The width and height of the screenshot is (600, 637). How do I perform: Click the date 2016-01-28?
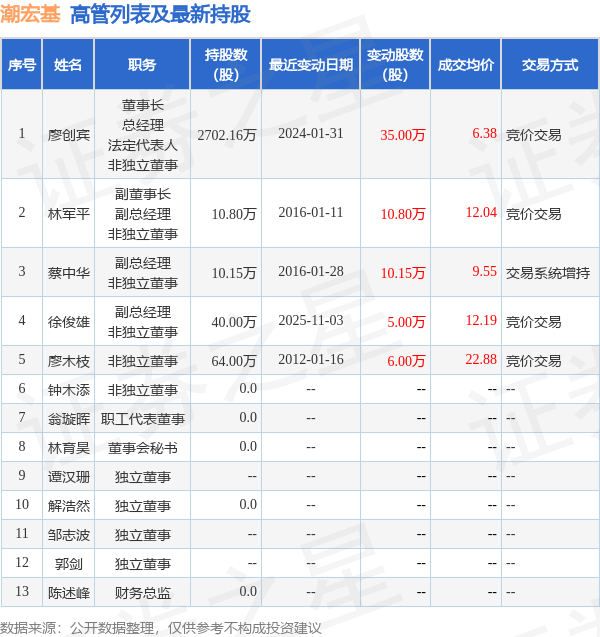(x=311, y=271)
